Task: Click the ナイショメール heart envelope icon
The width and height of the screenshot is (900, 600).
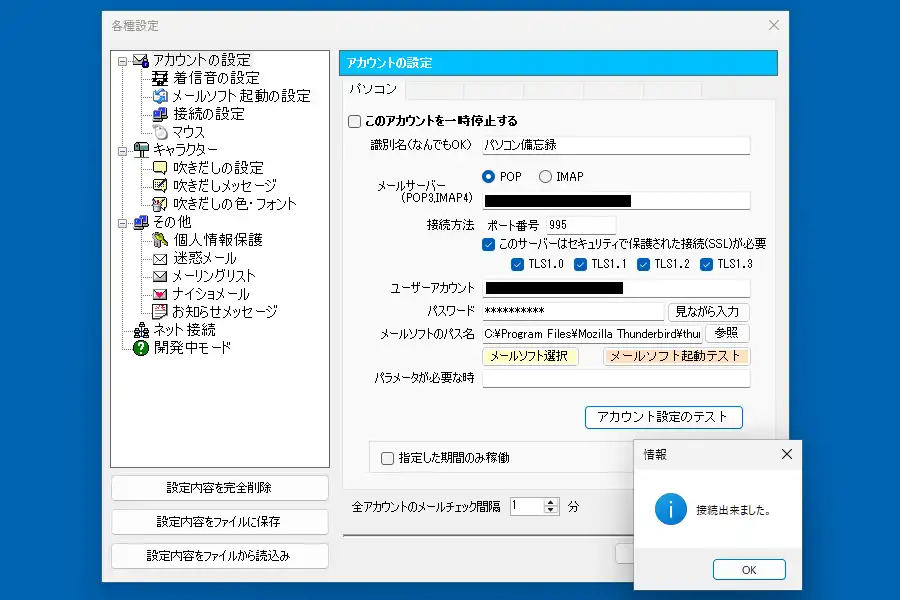Action: point(160,294)
